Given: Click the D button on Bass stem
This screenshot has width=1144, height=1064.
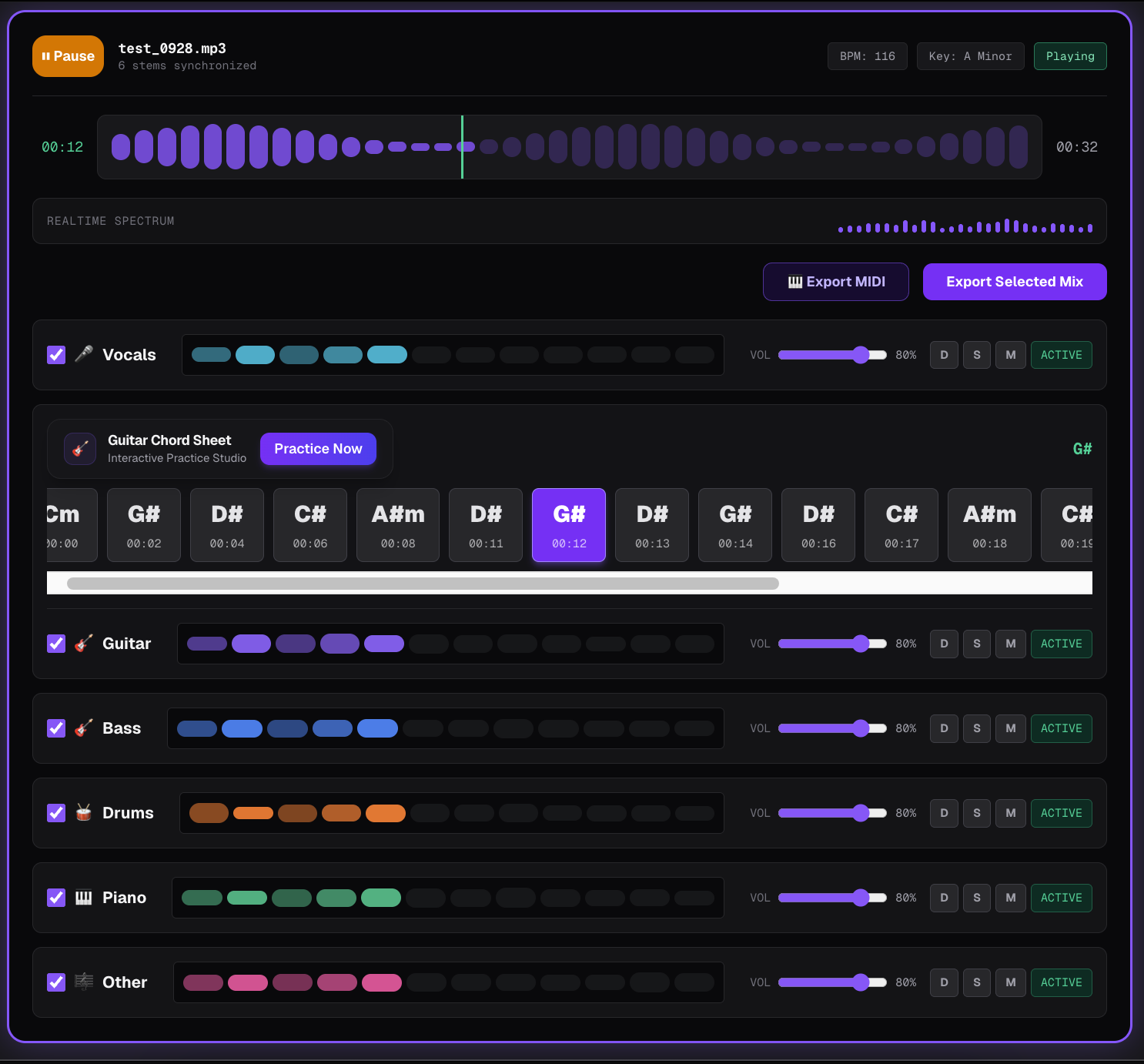Looking at the screenshot, I should 944,728.
